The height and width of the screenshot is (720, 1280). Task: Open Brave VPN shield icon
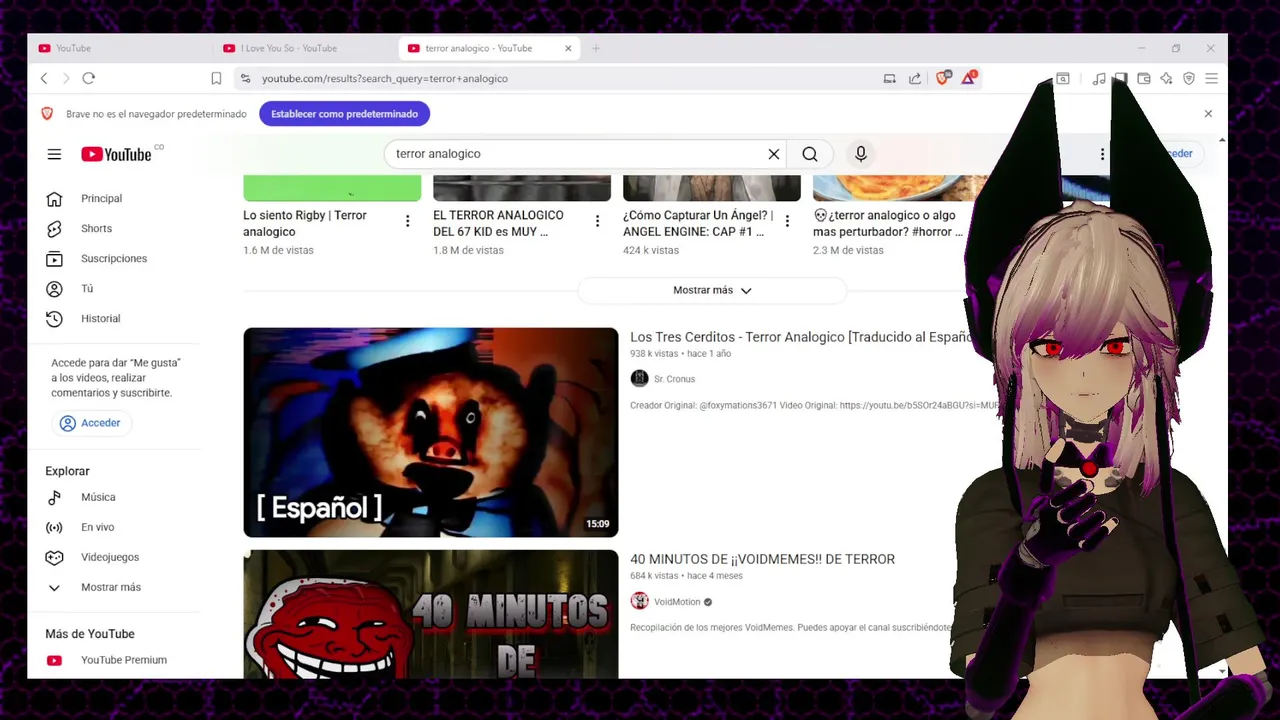tap(1189, 78)
